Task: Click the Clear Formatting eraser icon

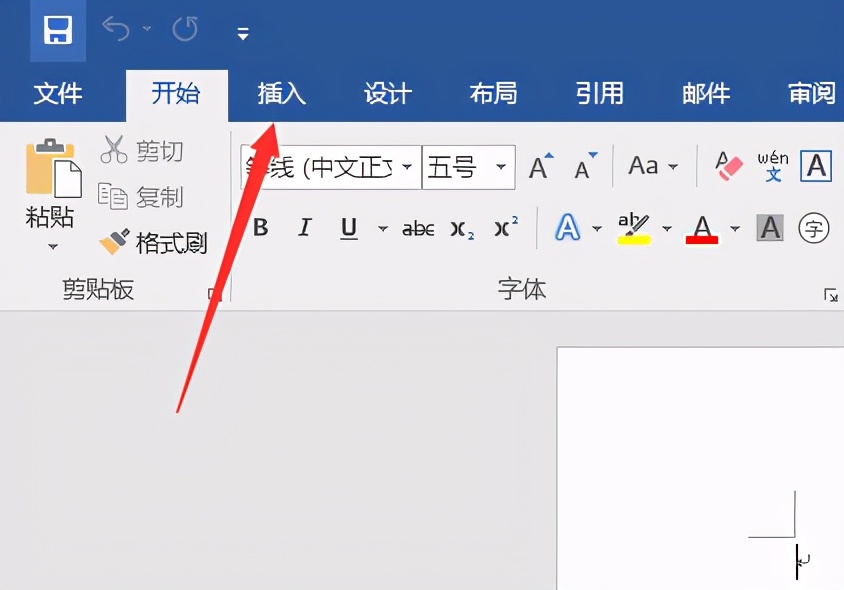Action: pyautogui.click(x=728, y=166)
